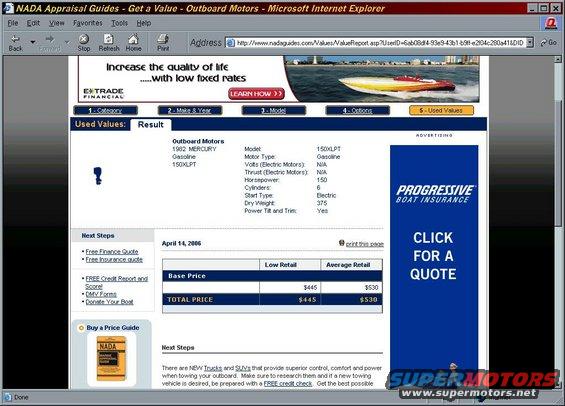Go to step 3 - Model
The image size is (565, 406).
273,111
